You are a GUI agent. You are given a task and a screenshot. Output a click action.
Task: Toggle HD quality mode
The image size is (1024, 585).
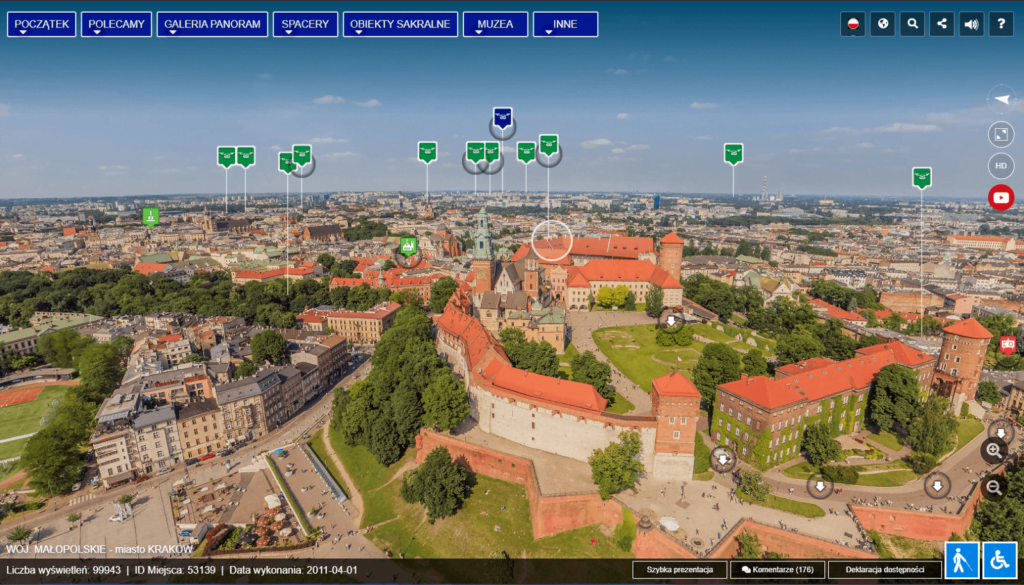[x=1000, y=166]
